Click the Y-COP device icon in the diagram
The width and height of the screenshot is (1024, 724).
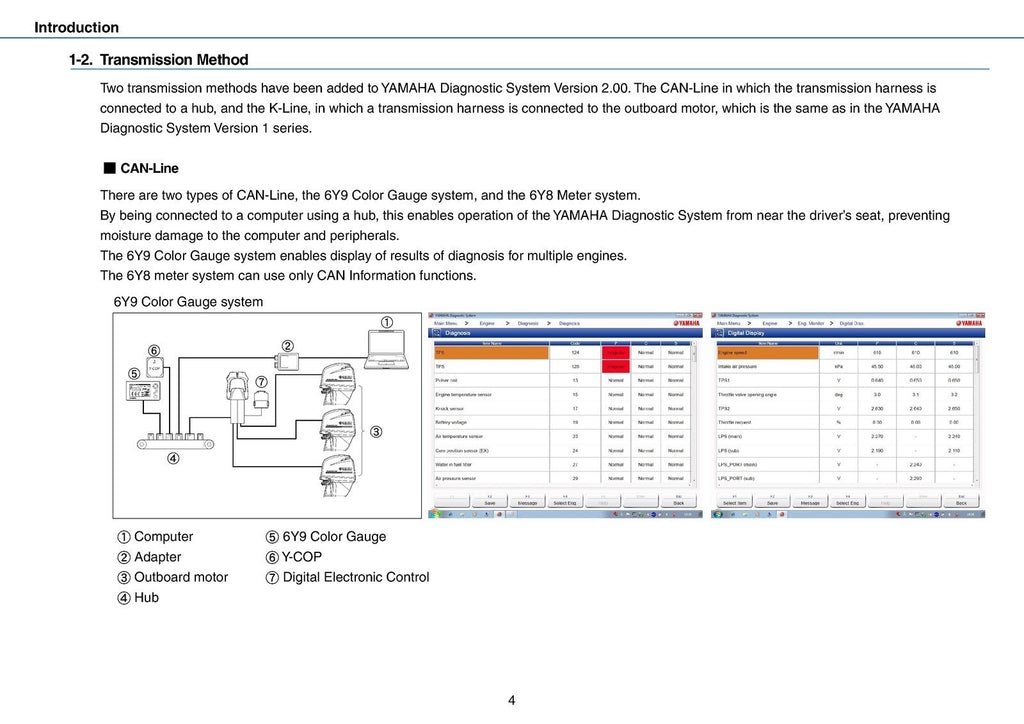(x=154, y=366)
